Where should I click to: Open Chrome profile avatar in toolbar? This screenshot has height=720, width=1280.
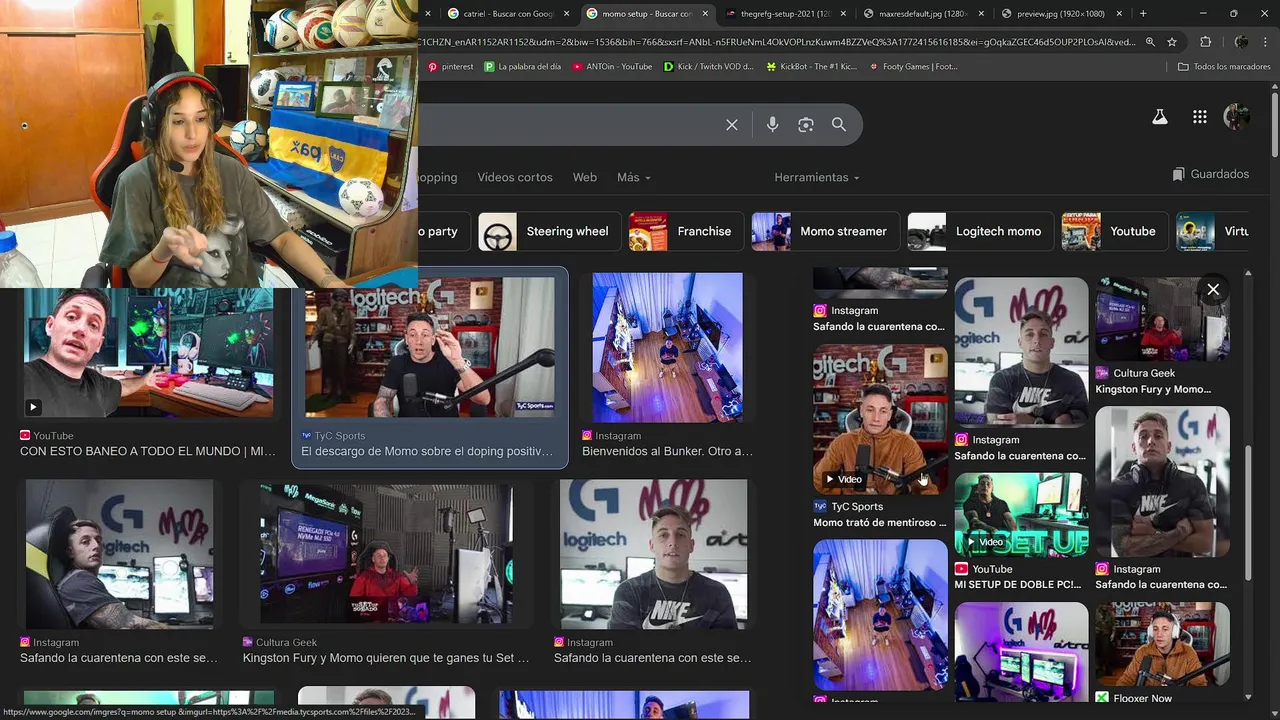1241,42
